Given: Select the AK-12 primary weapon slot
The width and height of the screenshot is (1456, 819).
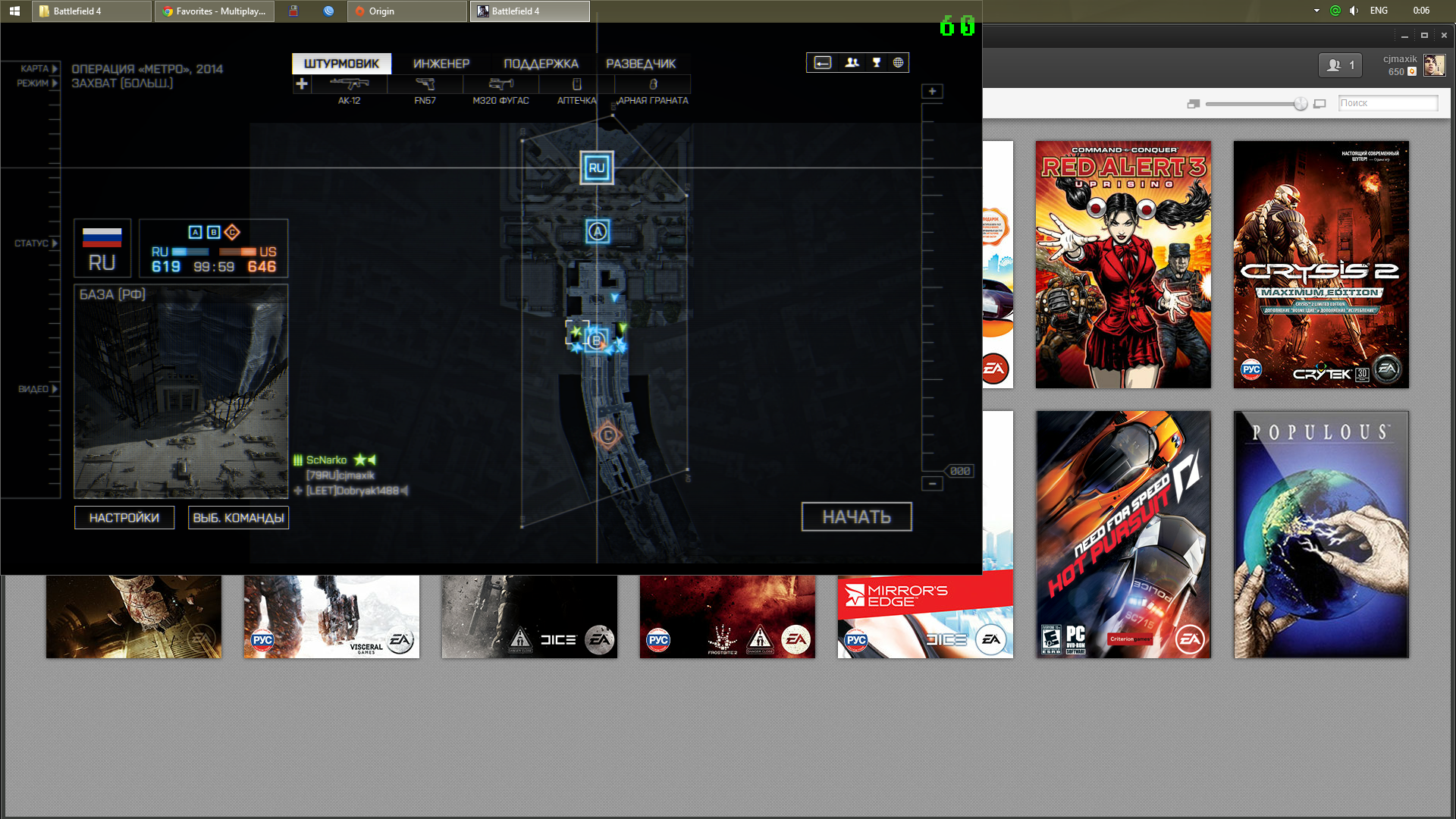Looking at the screenshot, I should pyautogui.click(x=349, y=90).
